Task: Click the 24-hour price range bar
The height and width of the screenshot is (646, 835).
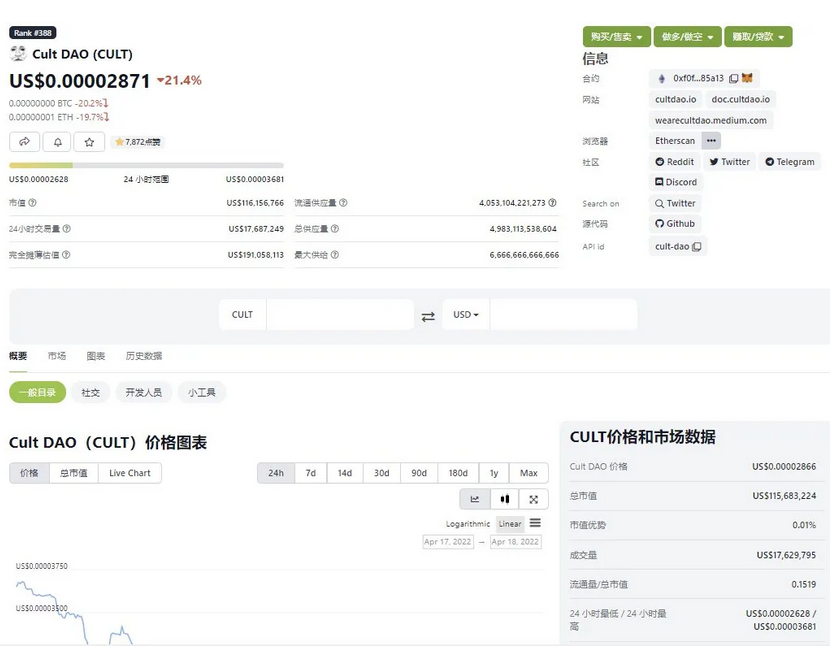Action: pyautogui.click(x=146, y=166)
